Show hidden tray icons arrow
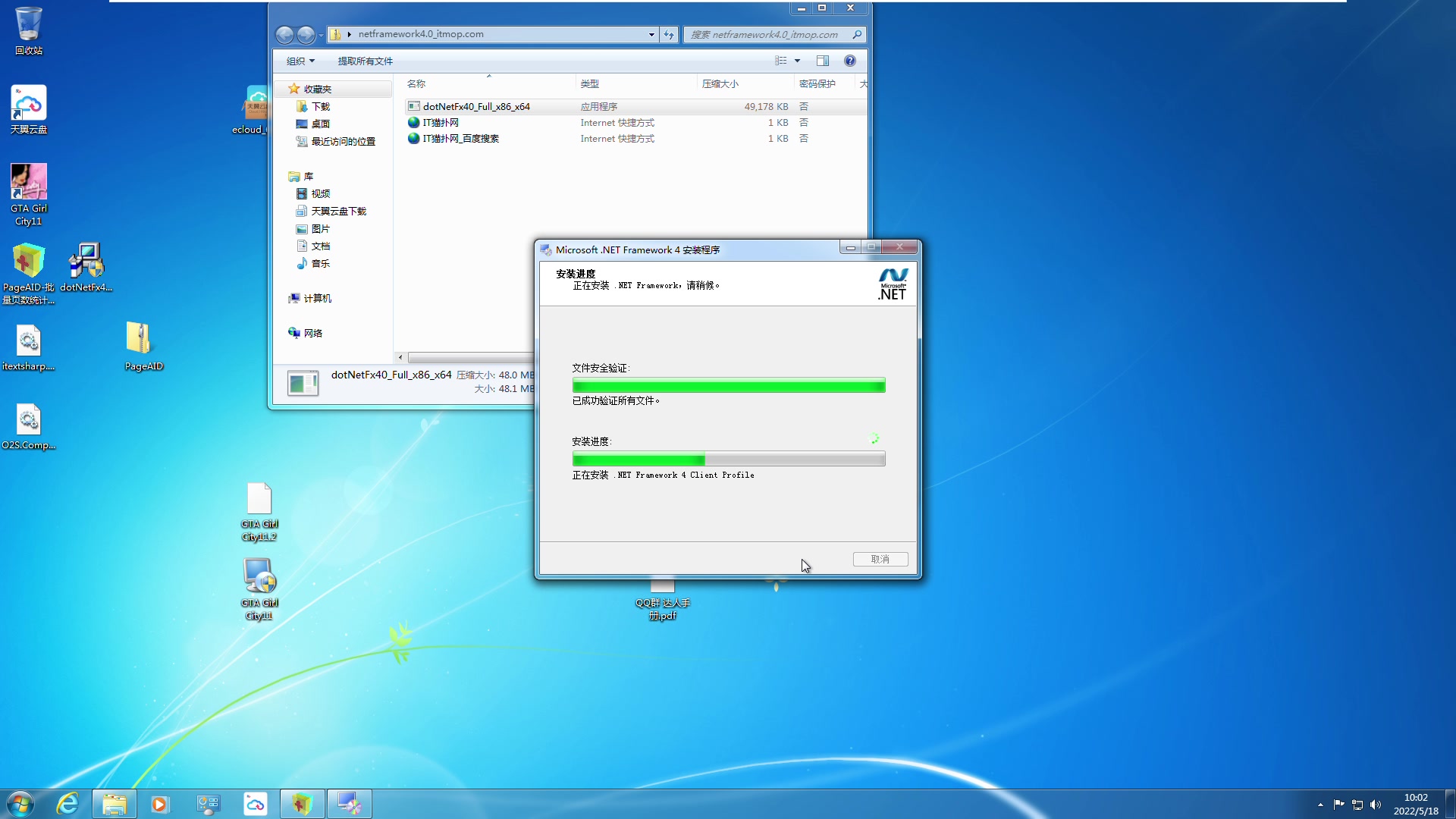This screenshot has height=819, width=1456. (x=1320, y=805)
